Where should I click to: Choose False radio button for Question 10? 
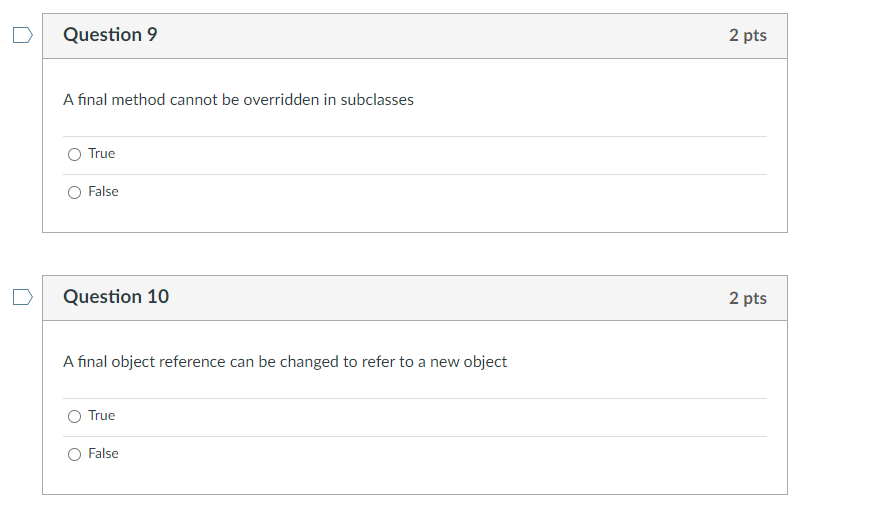click(x=74, y=454)
